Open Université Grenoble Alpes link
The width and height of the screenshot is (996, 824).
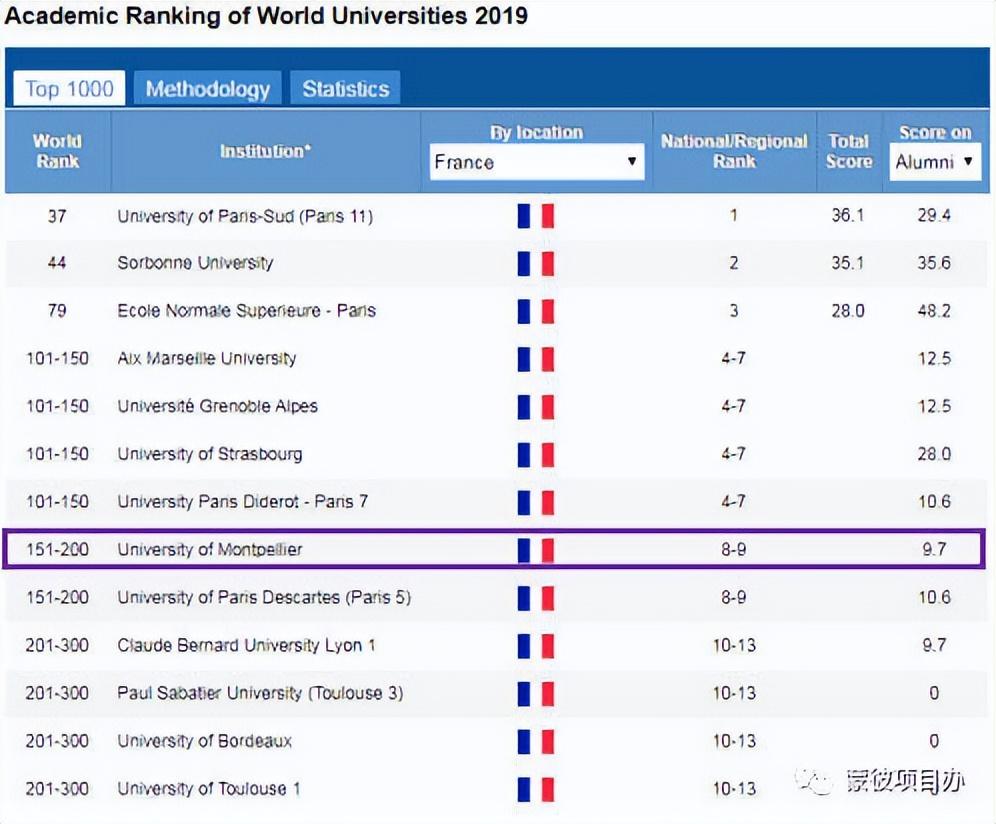217,406
